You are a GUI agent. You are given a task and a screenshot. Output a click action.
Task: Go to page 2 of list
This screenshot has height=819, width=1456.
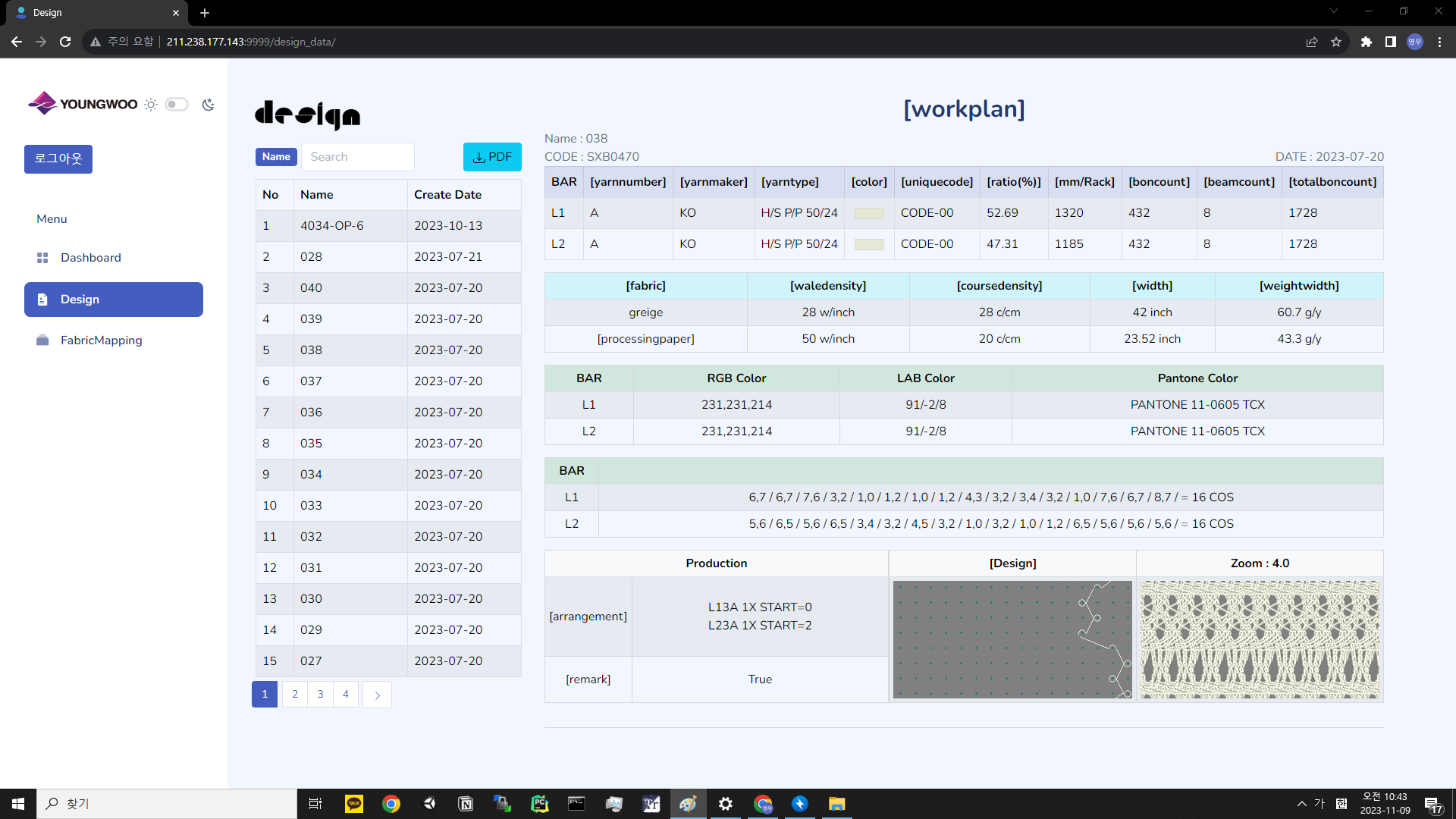click(295, 695)
